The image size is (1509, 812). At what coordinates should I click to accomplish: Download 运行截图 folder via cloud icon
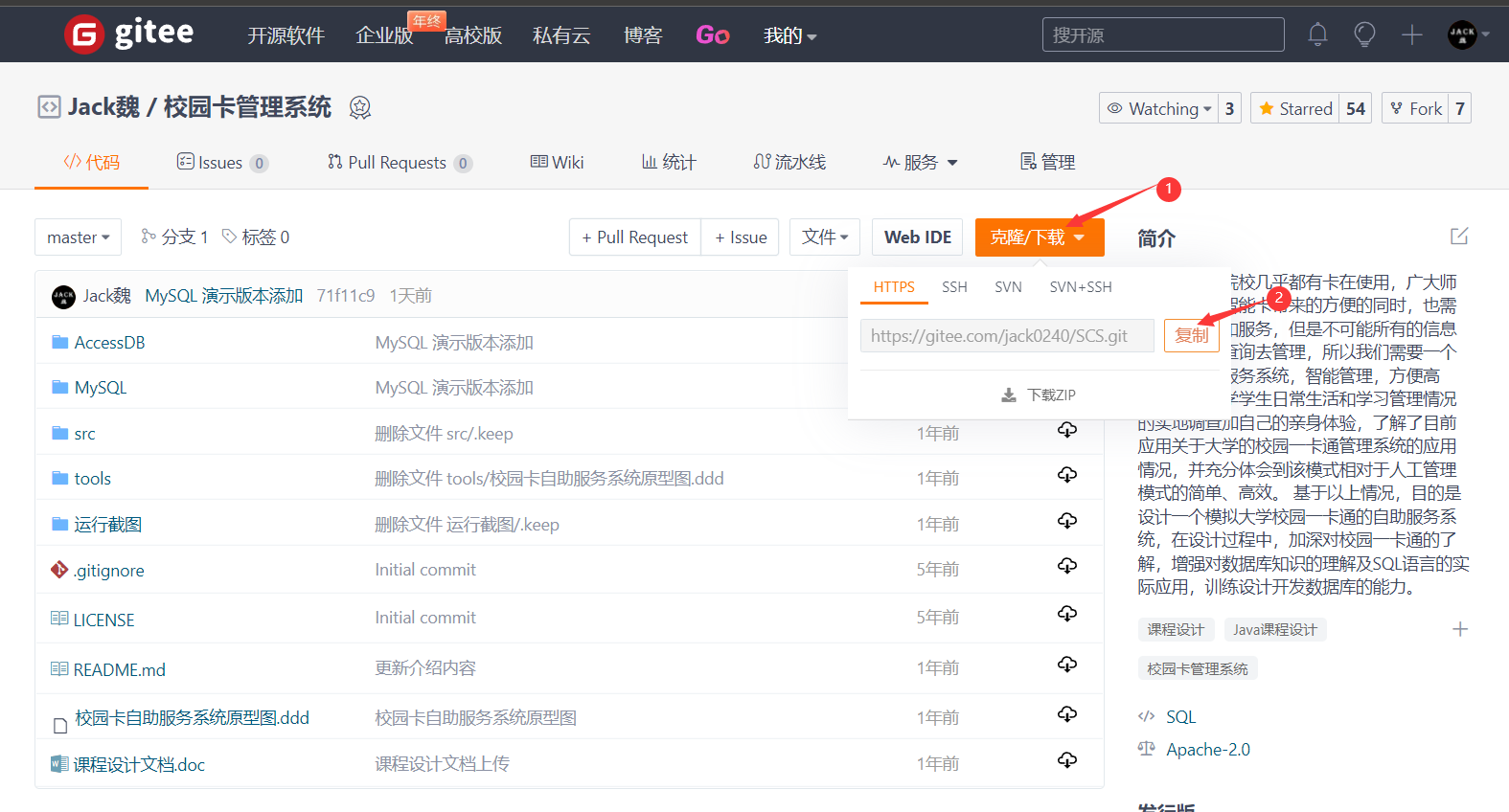click(1067, 521)
